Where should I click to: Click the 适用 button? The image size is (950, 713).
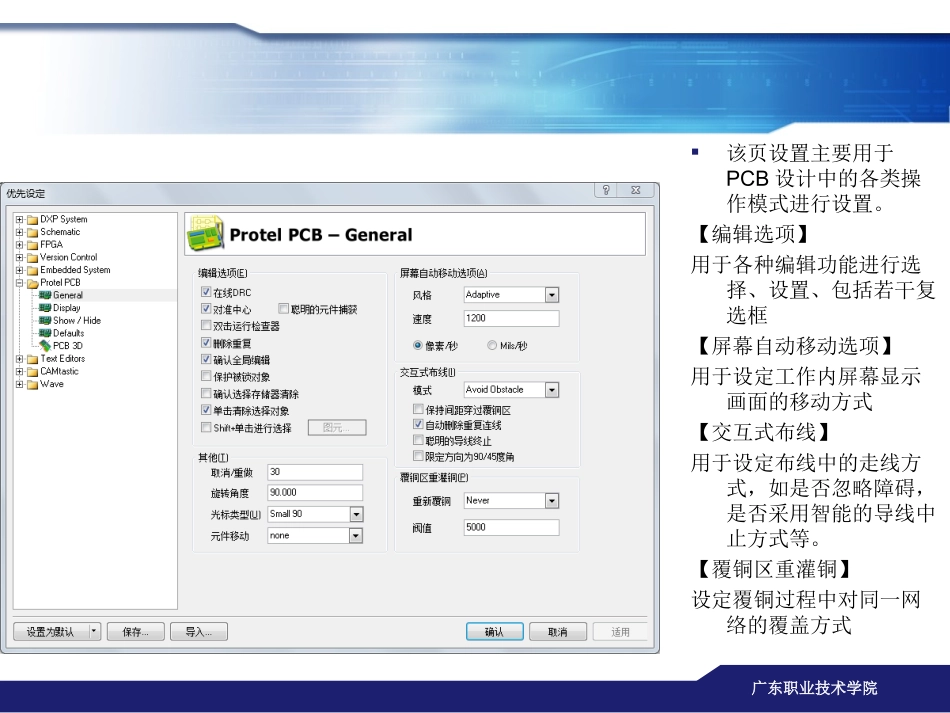click(x=620, y=631)
